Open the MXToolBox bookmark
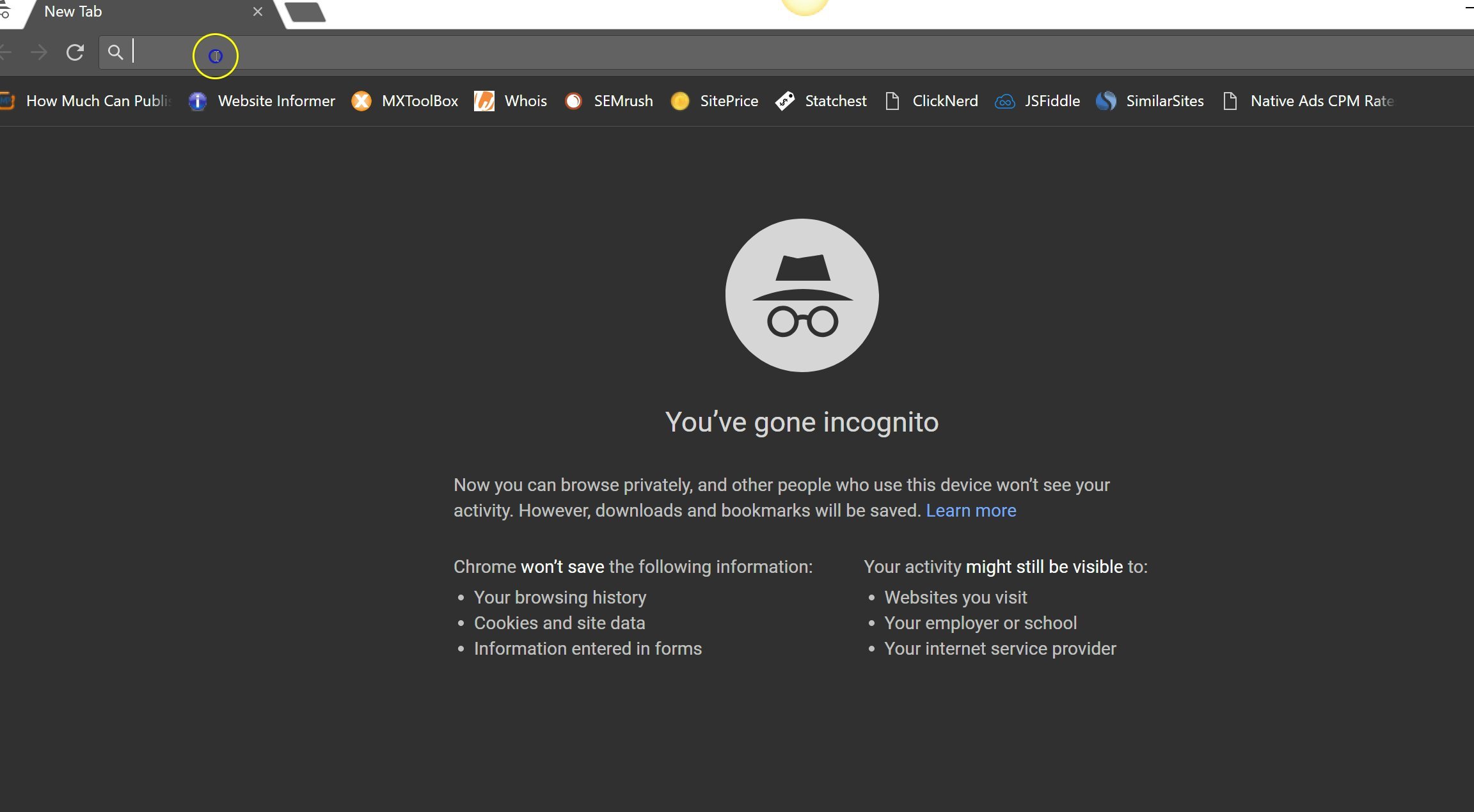1474x812 pixels. pos(405,101)
